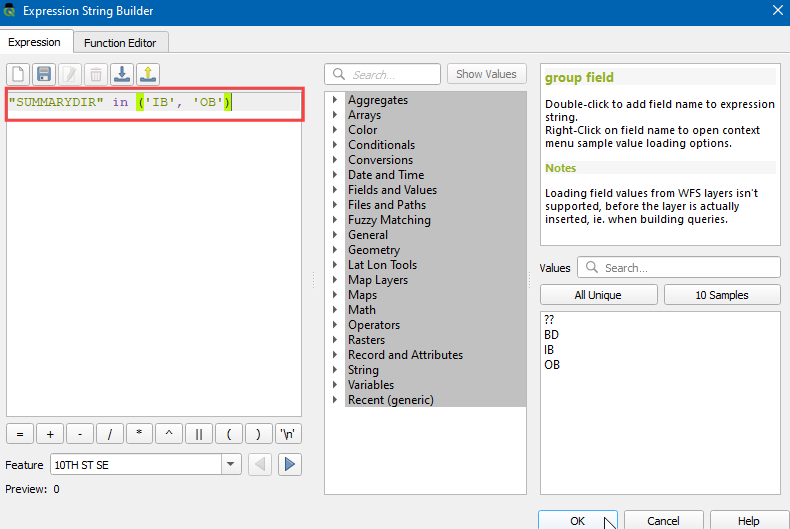Expand the Geometry function group

click(x=336, y=250)
